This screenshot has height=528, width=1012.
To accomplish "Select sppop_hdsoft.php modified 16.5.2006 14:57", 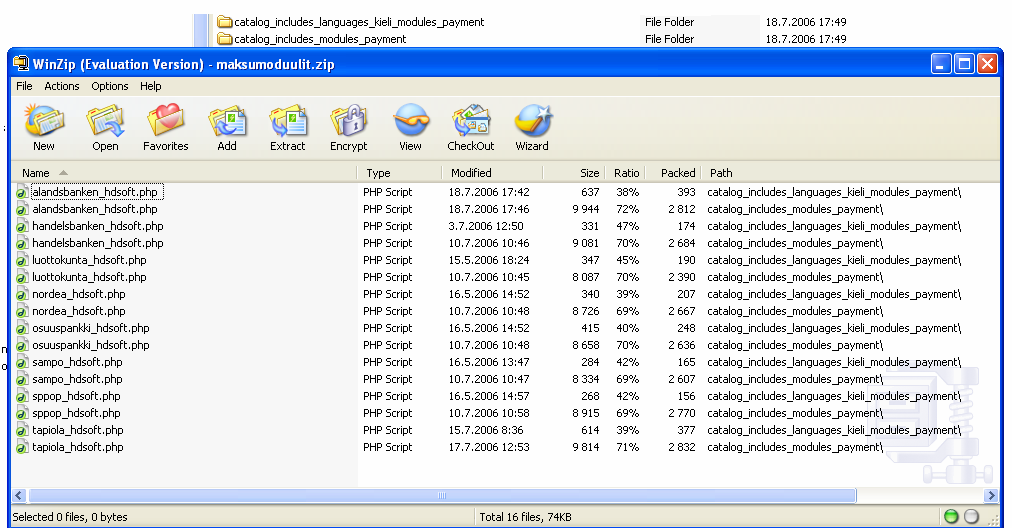I will point(76,396).
